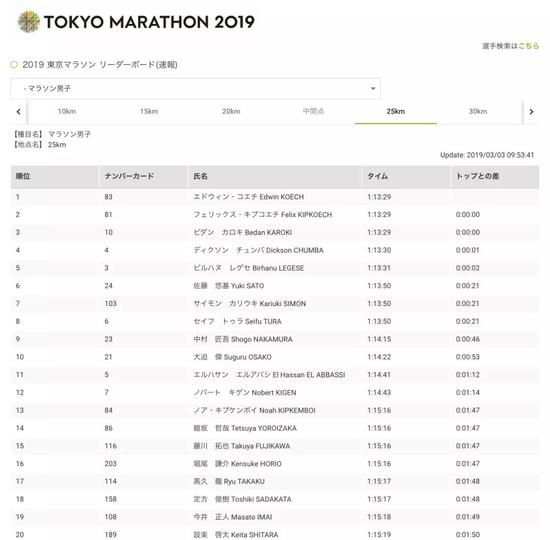Screen dimensions: 550x540
Task: Select the Edwin KOECH row
Action: click(275, 197)
